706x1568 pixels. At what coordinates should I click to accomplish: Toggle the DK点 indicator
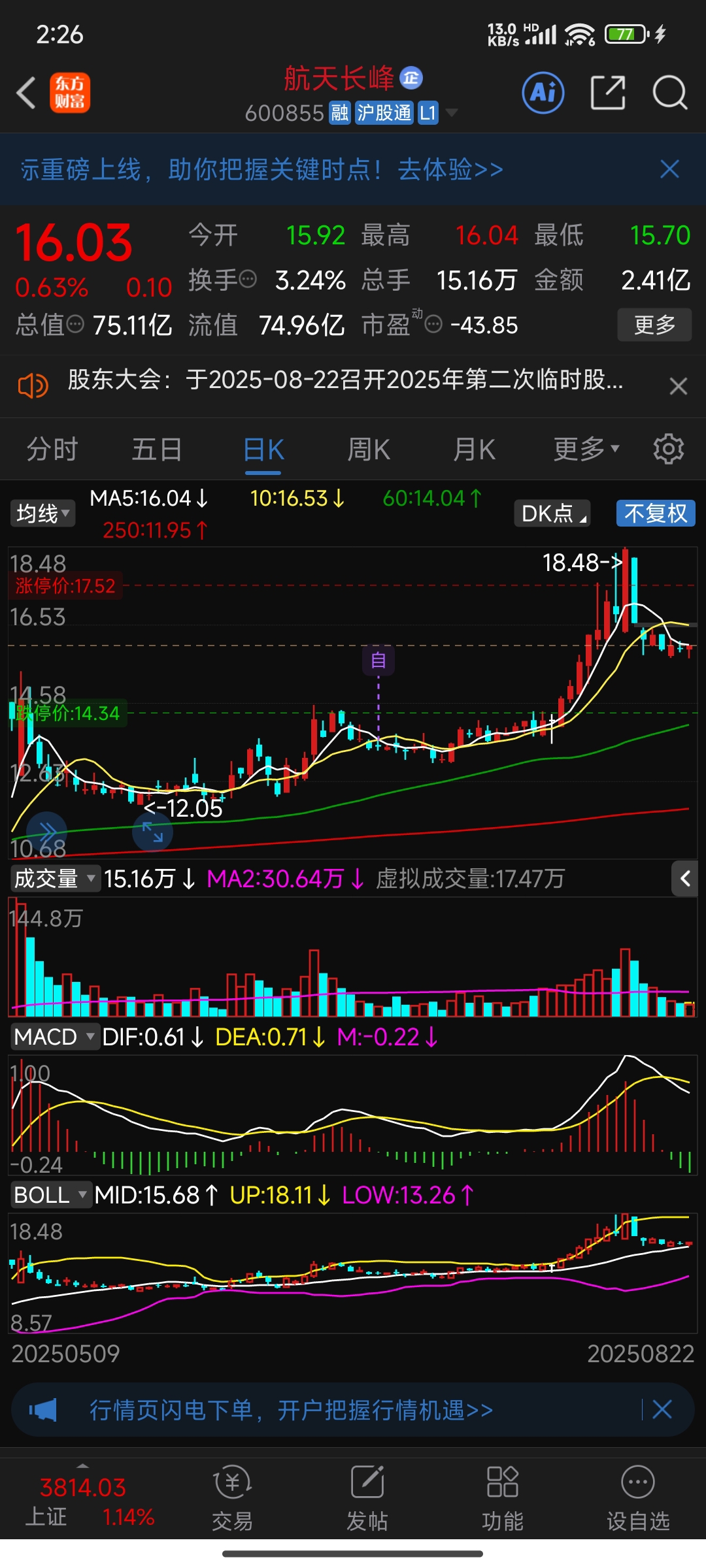(552, 514)
